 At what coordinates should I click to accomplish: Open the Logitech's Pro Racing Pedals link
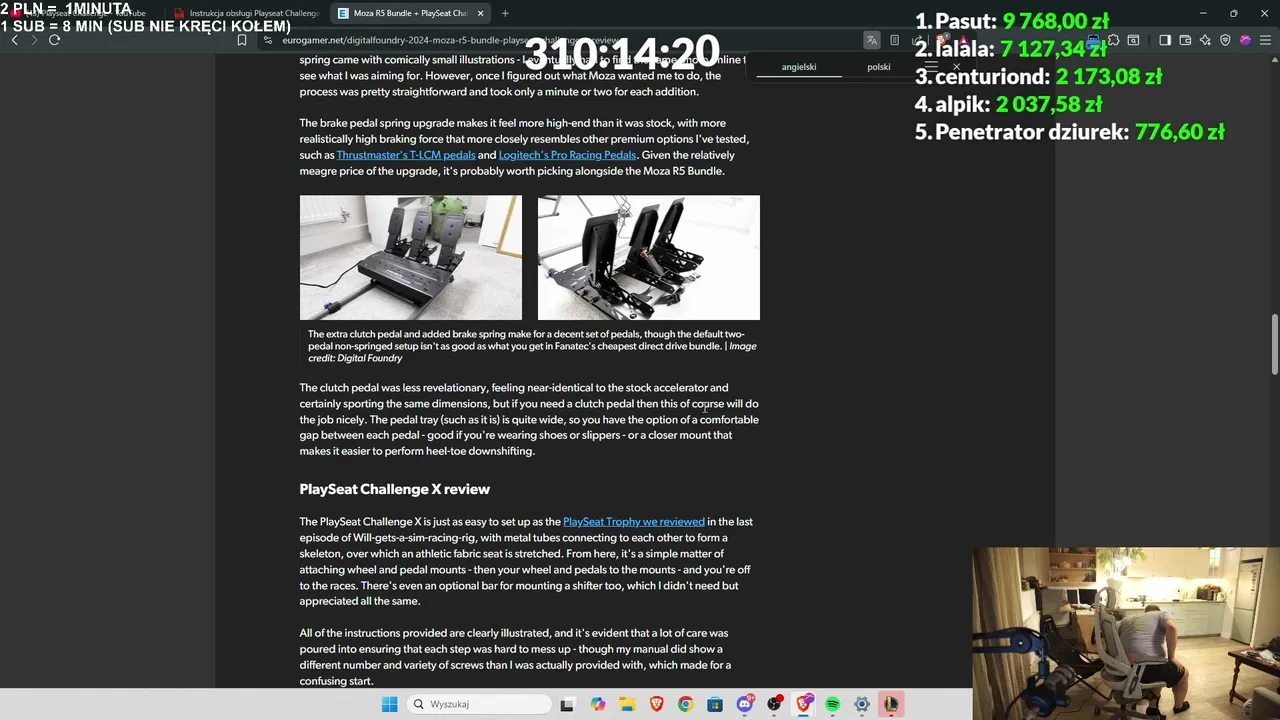[567, 155]
